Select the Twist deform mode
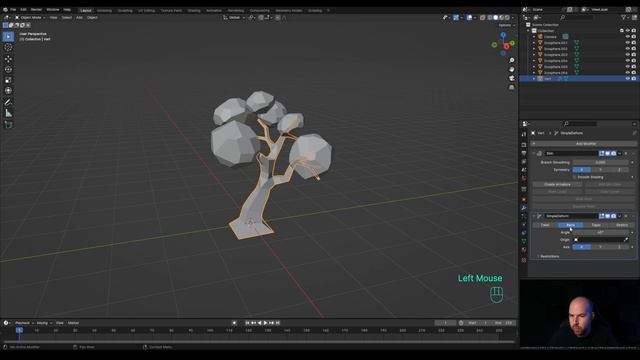Image resolution: width=640 pixels, height=360 pixels. point(545,225)
